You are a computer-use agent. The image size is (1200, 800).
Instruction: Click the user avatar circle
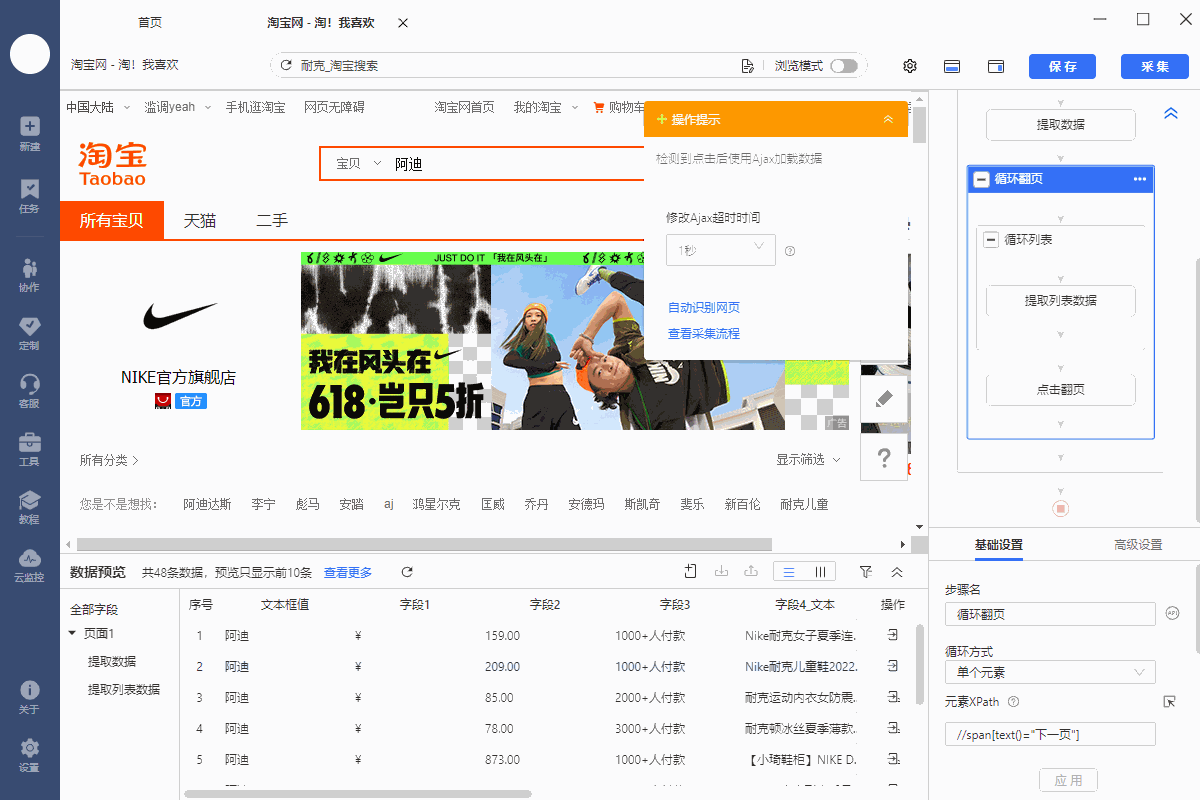coord(30,54)
